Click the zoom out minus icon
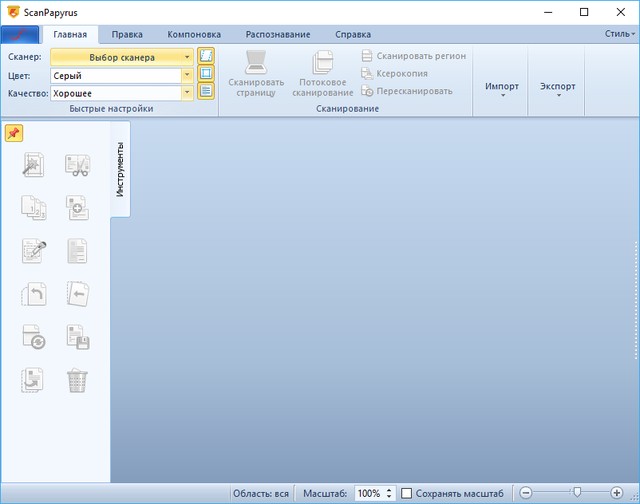 coord(526,493)
